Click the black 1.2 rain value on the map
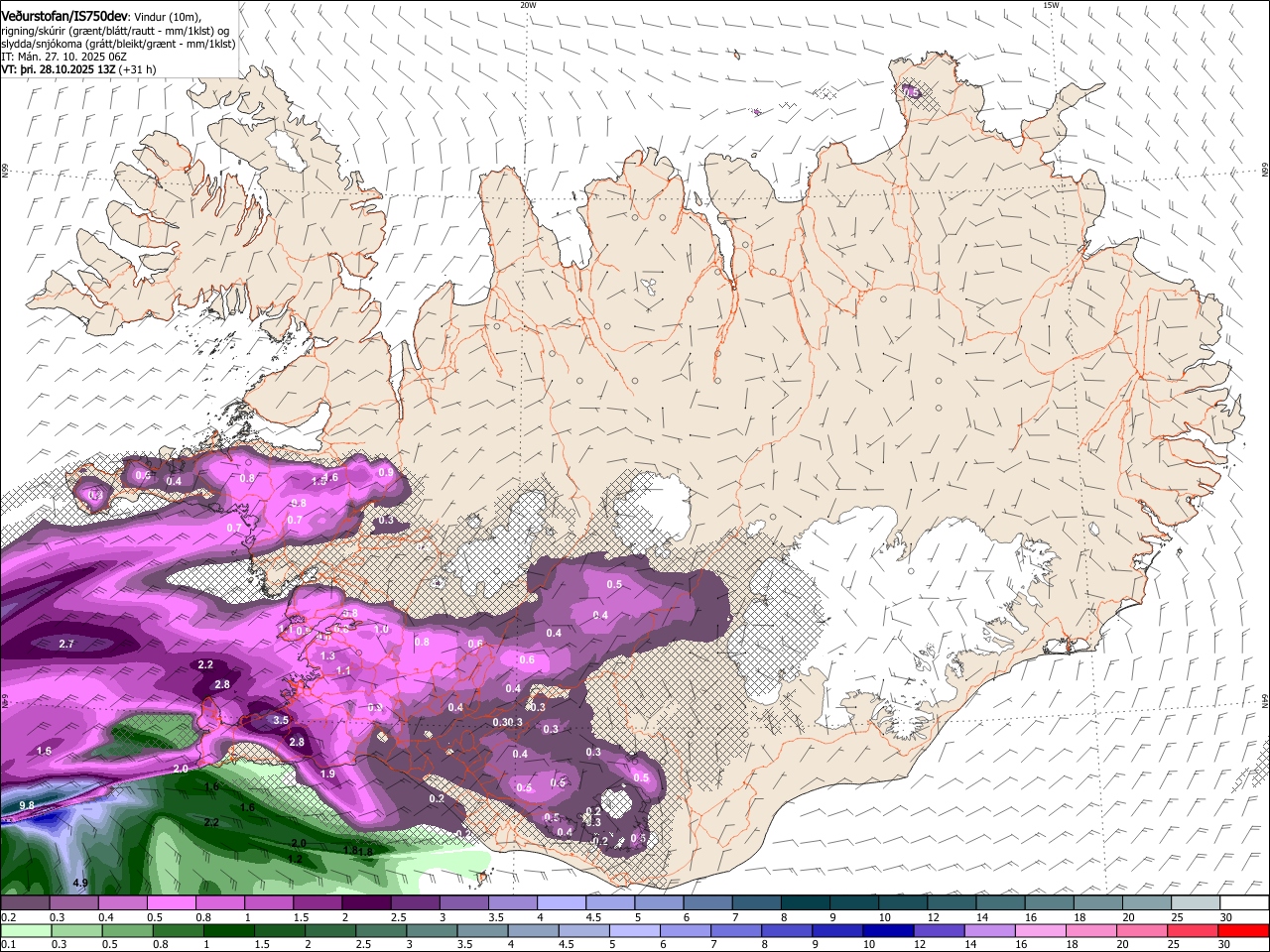 (295, 859)
